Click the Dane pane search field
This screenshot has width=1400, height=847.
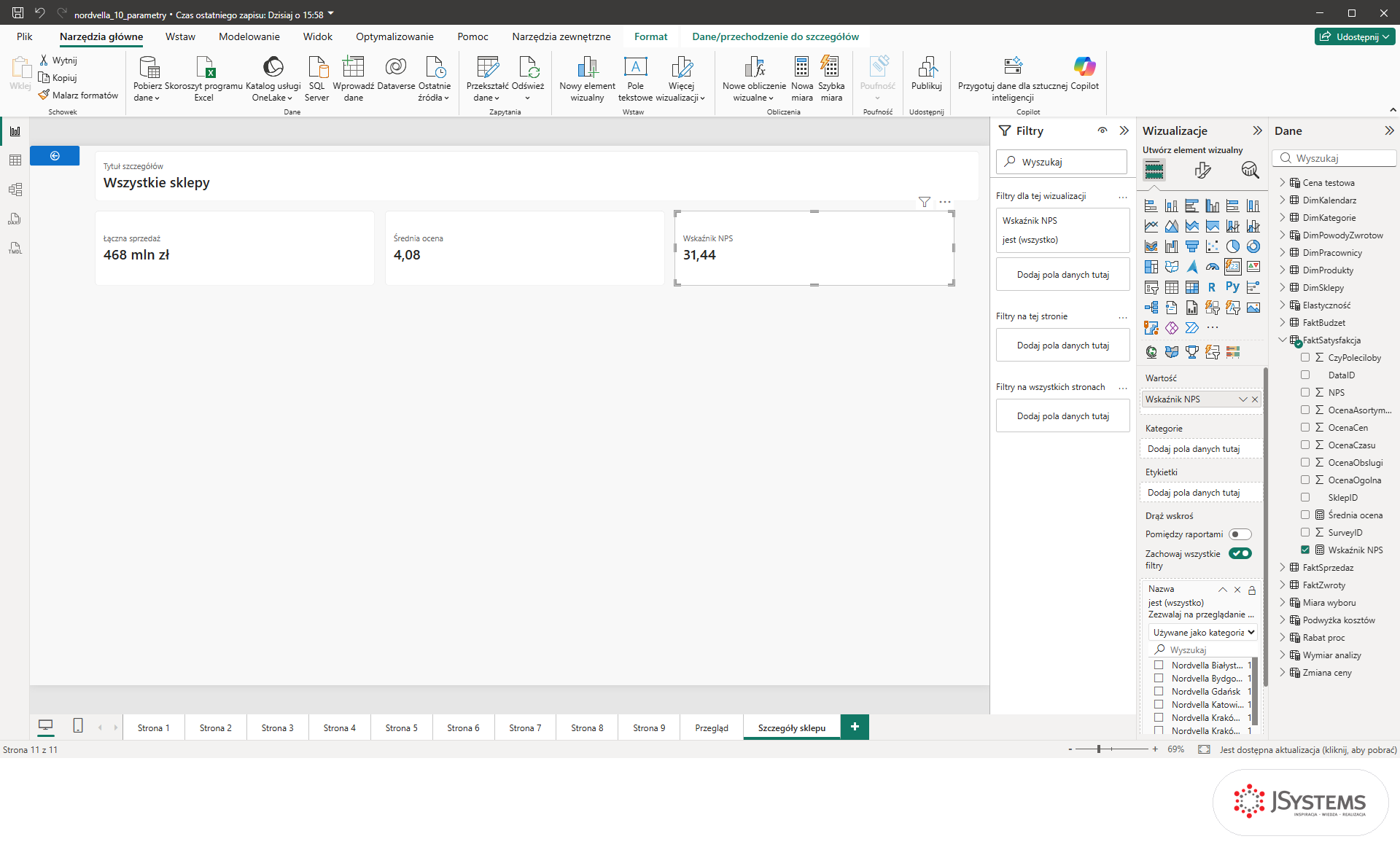click(1335, 158)
